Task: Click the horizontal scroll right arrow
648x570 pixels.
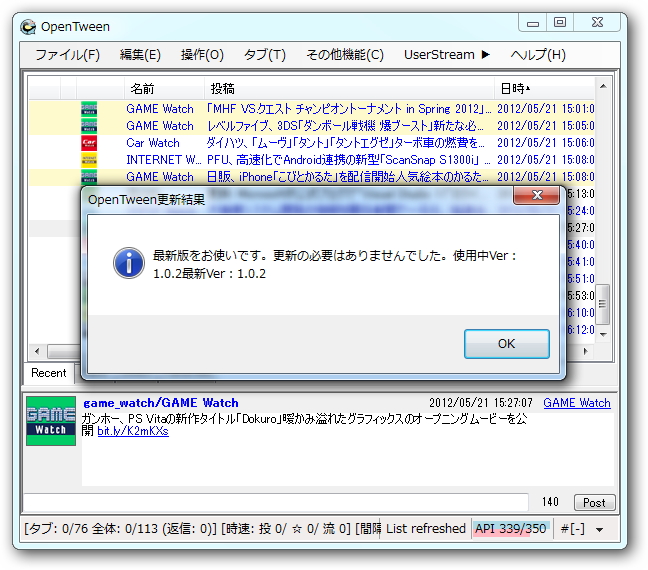Action: tap(586, 351)
